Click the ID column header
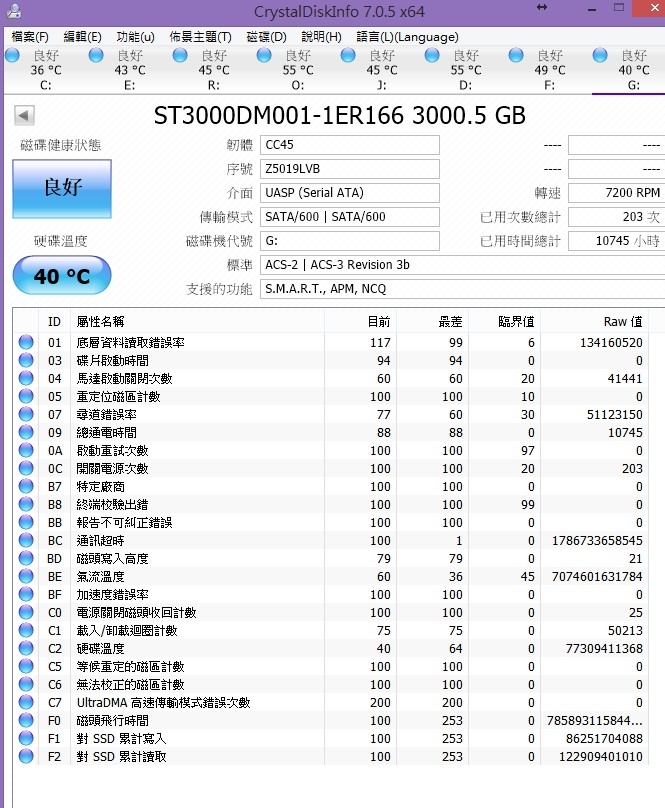 (x=54, y=322)
